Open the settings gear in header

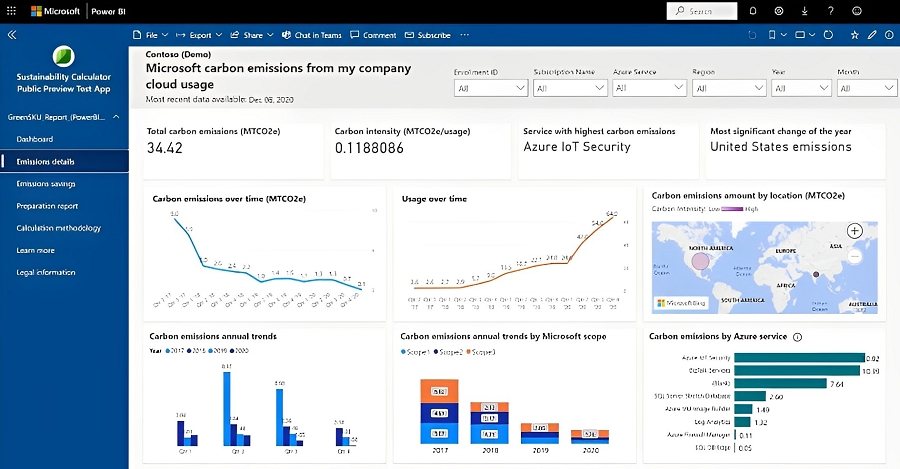[779, 11]
